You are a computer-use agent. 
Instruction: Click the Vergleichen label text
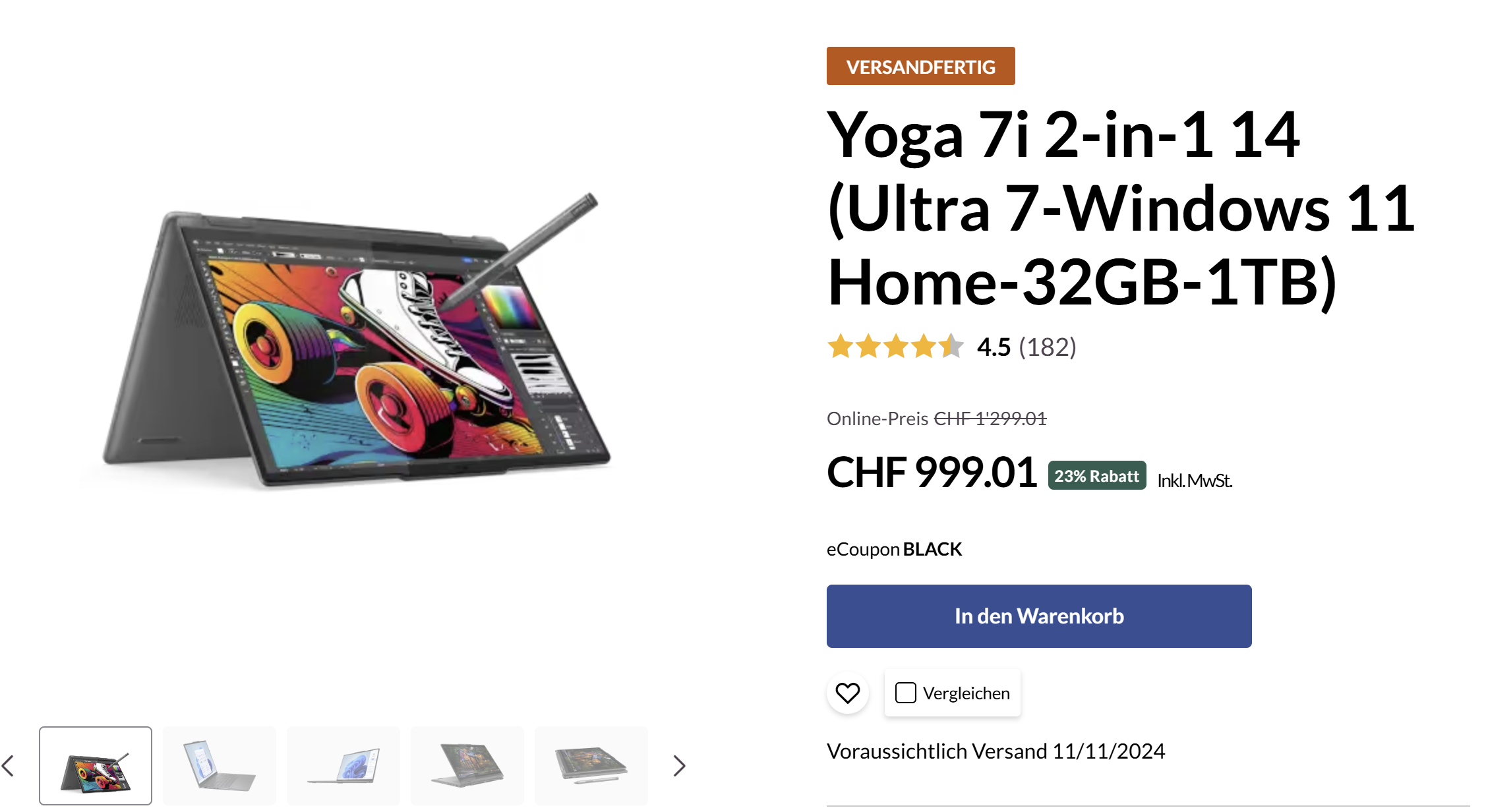tap(966, 693)
